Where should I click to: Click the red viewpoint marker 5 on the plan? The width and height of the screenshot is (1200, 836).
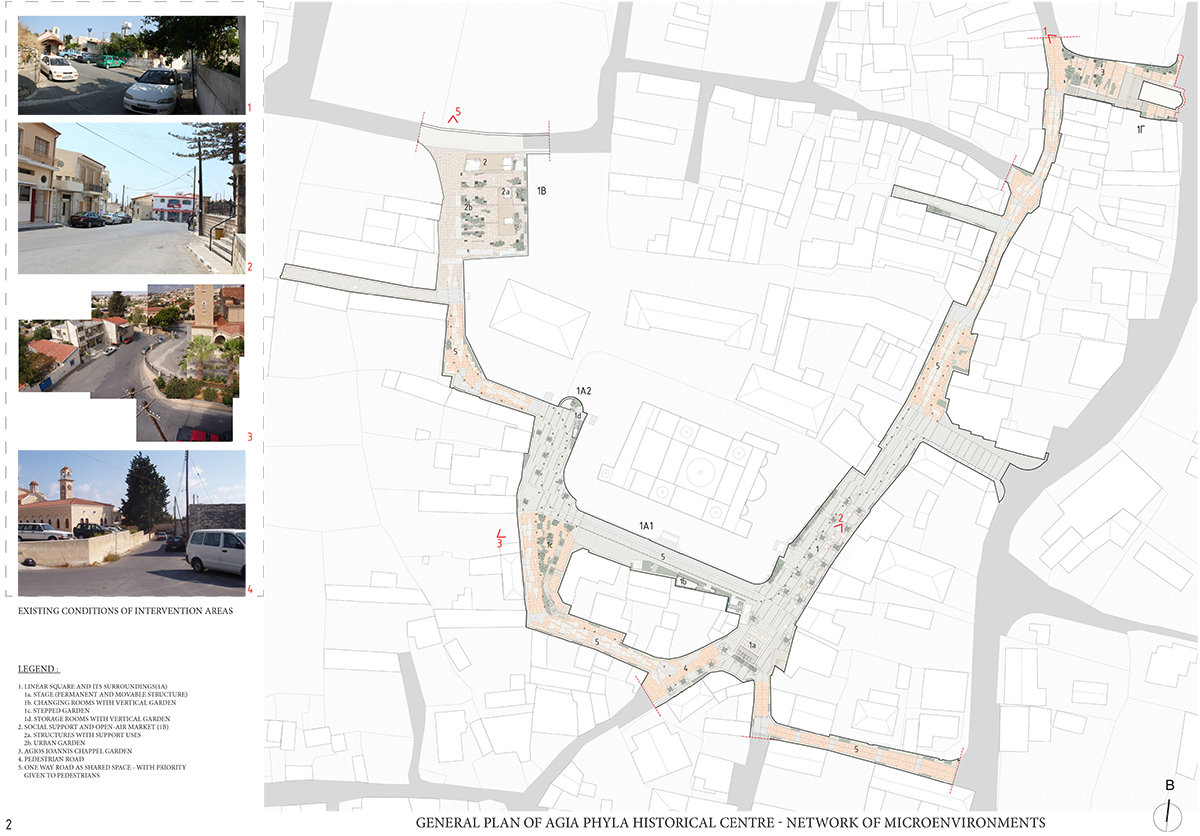pyautogui.click(x=455, y=115)
